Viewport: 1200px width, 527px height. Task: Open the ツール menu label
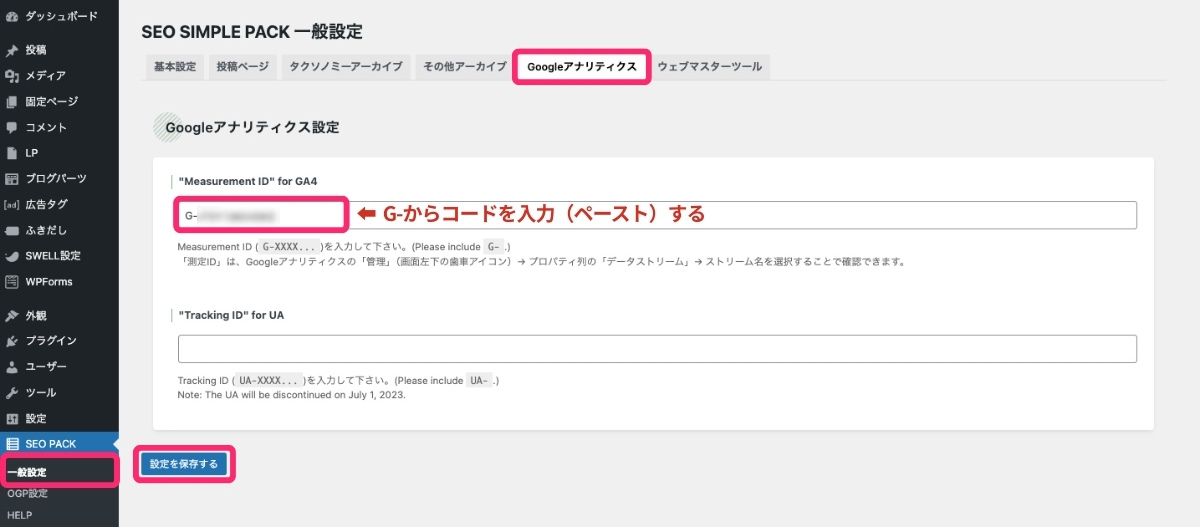(41, 393)
